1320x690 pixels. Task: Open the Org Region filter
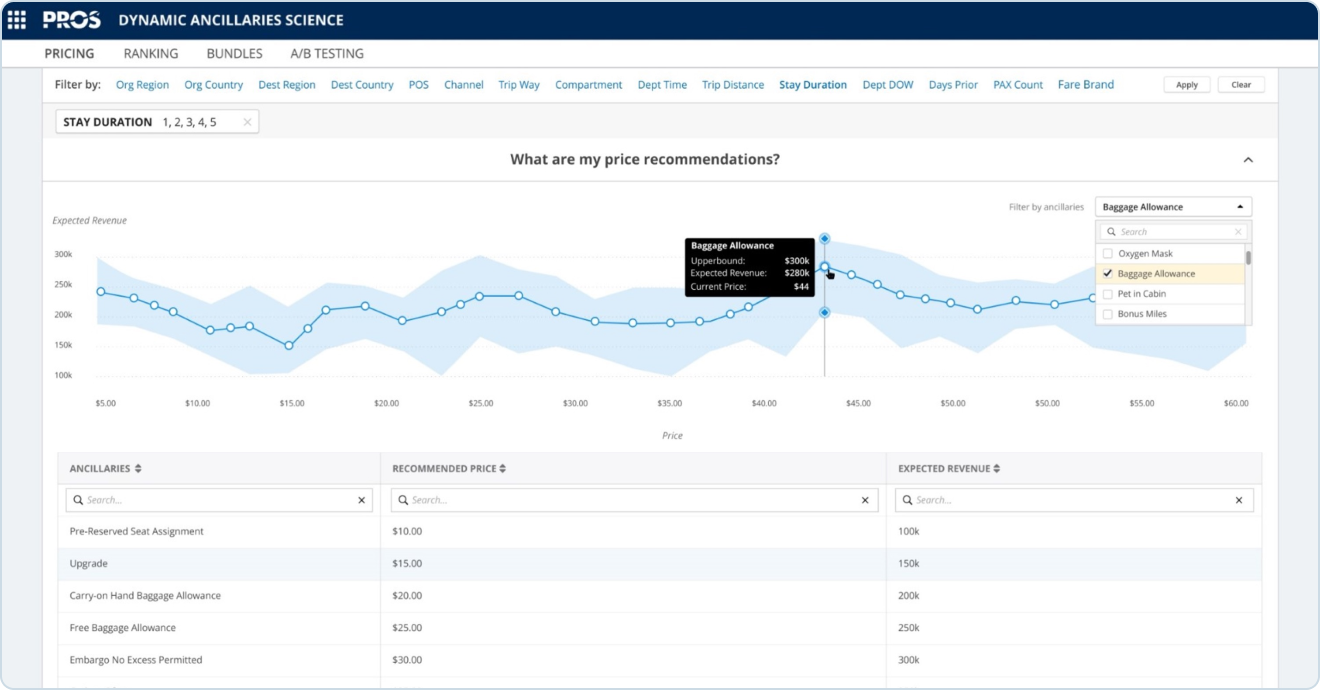pos(142,85)
